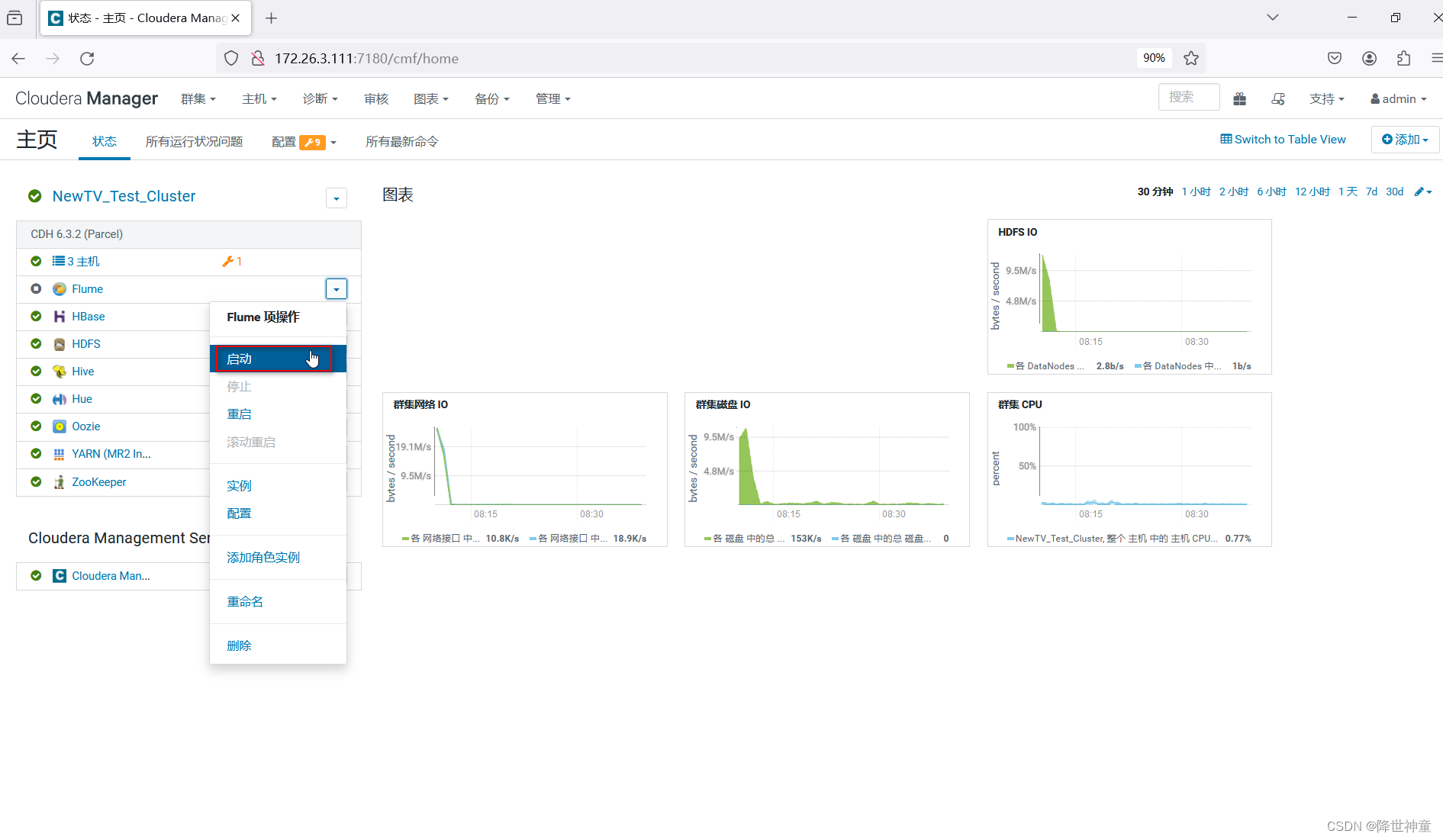Viewport: 1443px width, 840px height.
Task: Open the 图表 dropdown menu
Action: pos(431,99)
